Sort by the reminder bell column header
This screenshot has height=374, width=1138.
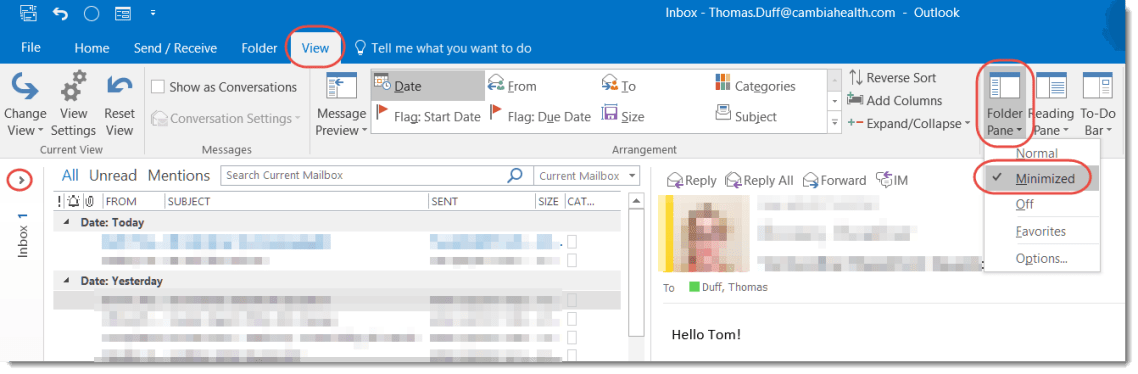pyautogui.click(x=73, y=201)
